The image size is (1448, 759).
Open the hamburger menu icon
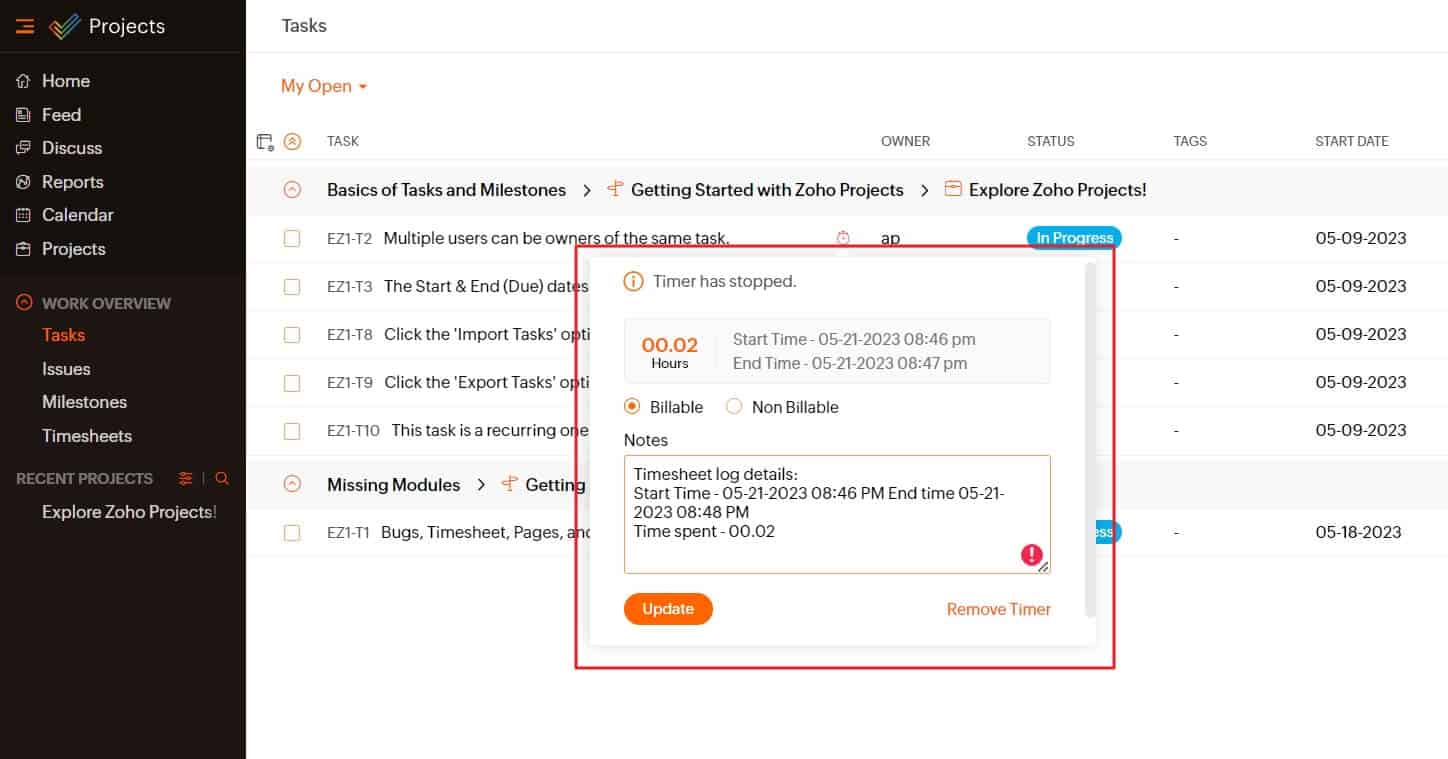[25, 26]
